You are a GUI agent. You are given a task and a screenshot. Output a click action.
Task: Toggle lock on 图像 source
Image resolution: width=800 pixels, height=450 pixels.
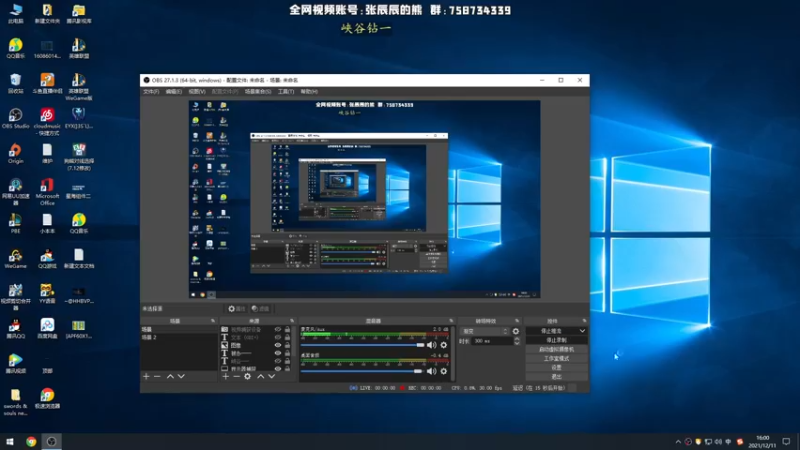(287, 345)
